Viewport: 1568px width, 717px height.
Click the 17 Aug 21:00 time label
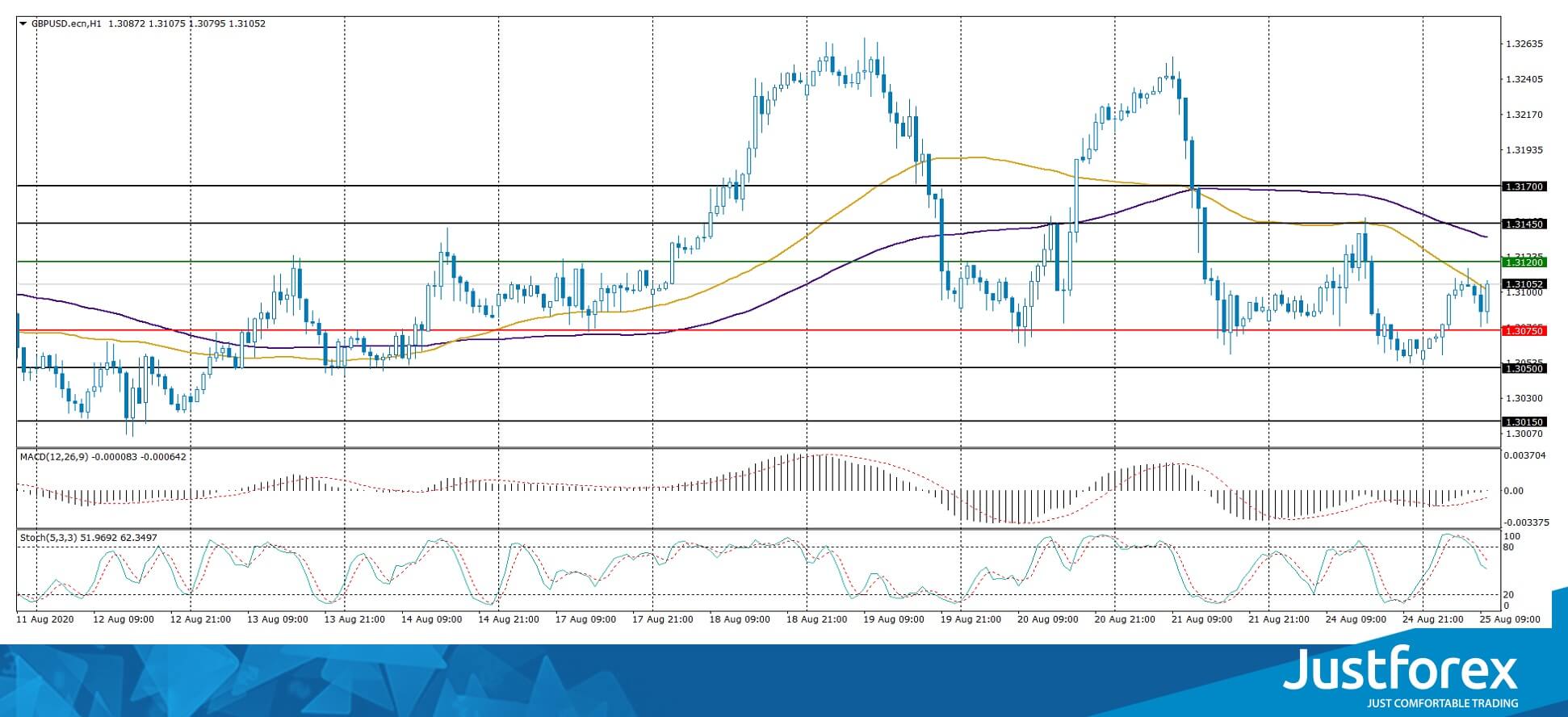coord(663,619)
